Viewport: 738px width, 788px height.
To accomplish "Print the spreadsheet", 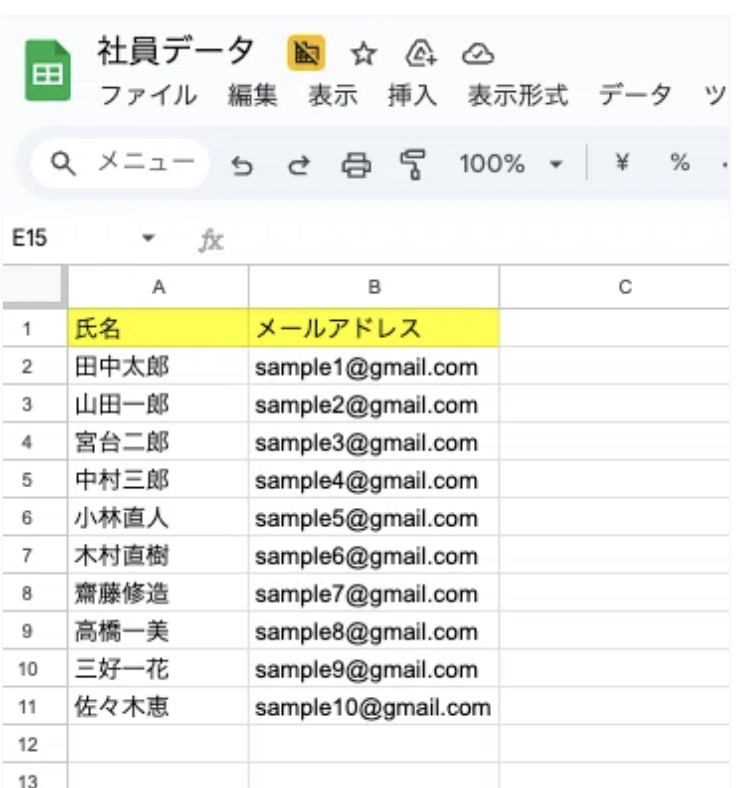I will [x=356, y=165].
